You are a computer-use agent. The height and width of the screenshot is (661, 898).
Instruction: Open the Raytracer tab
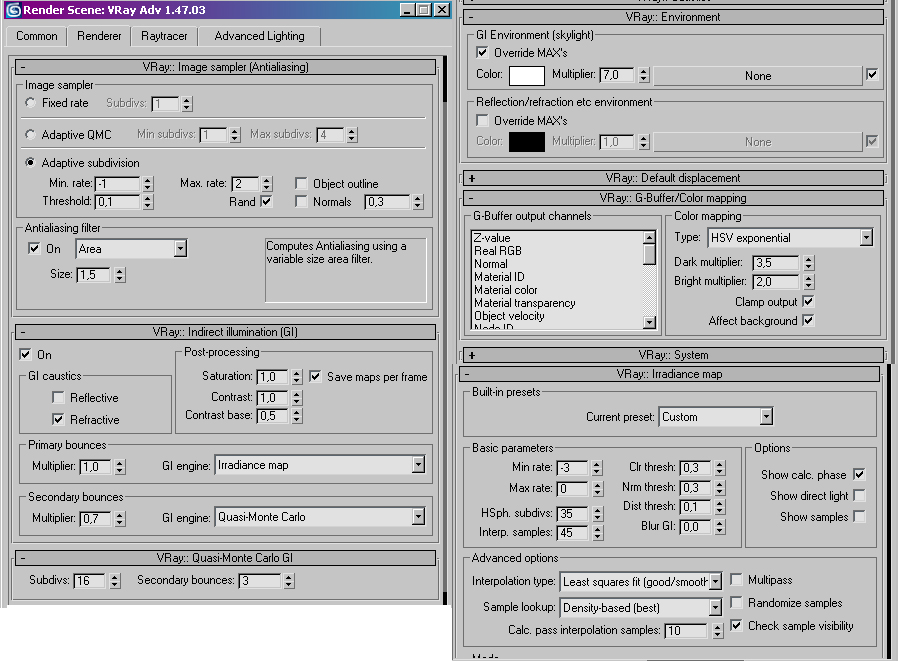tap(164, 36)
